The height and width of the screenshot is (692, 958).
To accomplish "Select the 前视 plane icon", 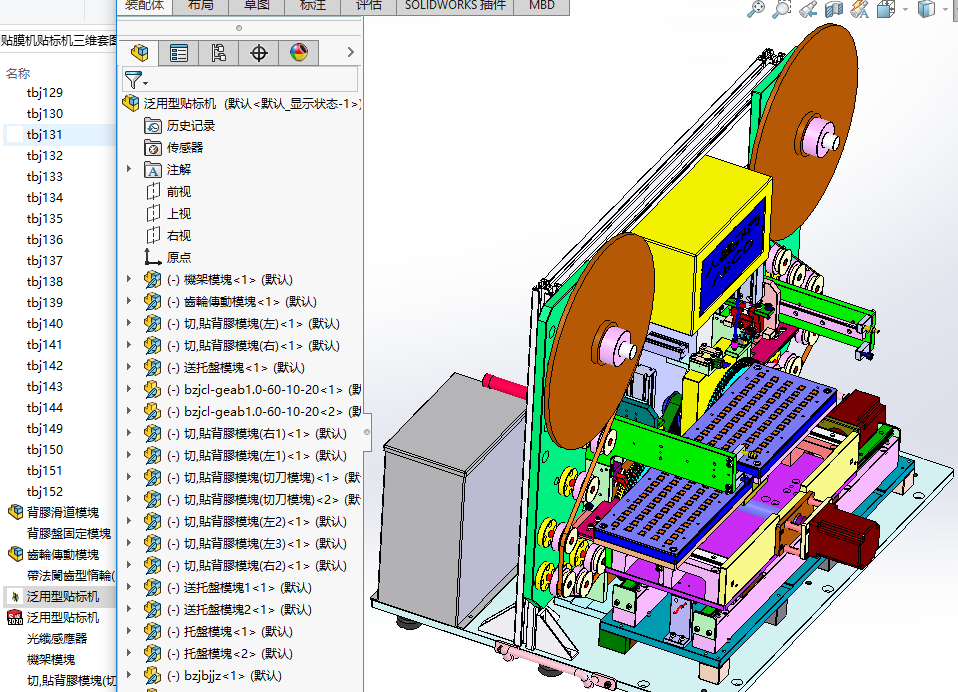I will 153,192.
